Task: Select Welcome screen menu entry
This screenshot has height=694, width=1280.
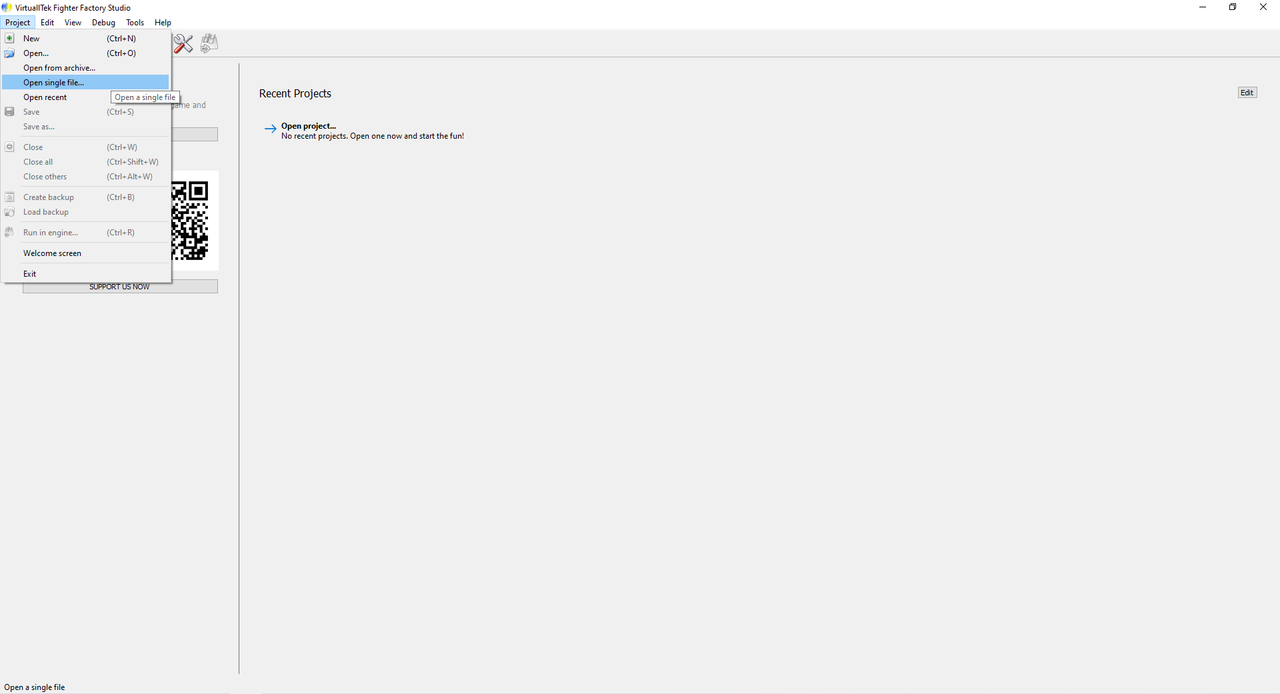Action: pos(86,253)
